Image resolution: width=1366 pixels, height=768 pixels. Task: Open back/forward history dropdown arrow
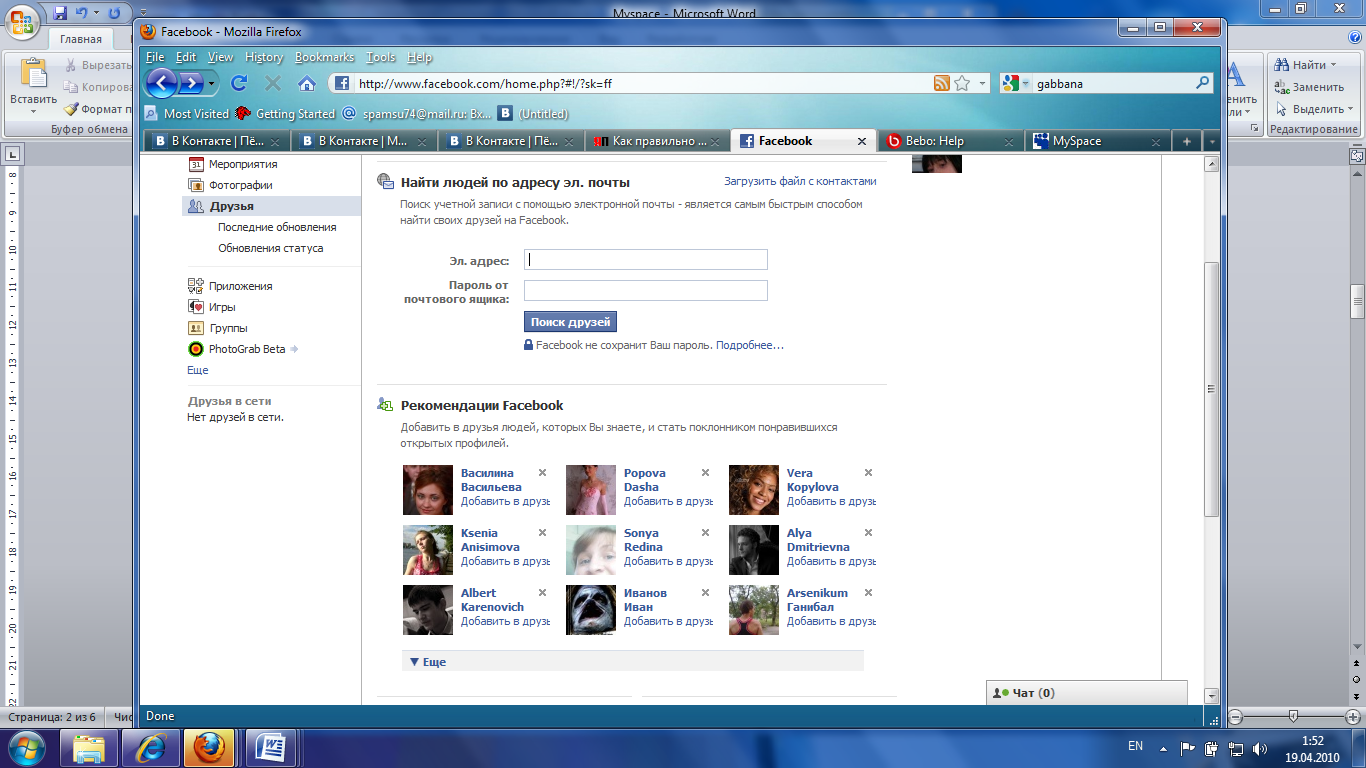pos(212,83)
